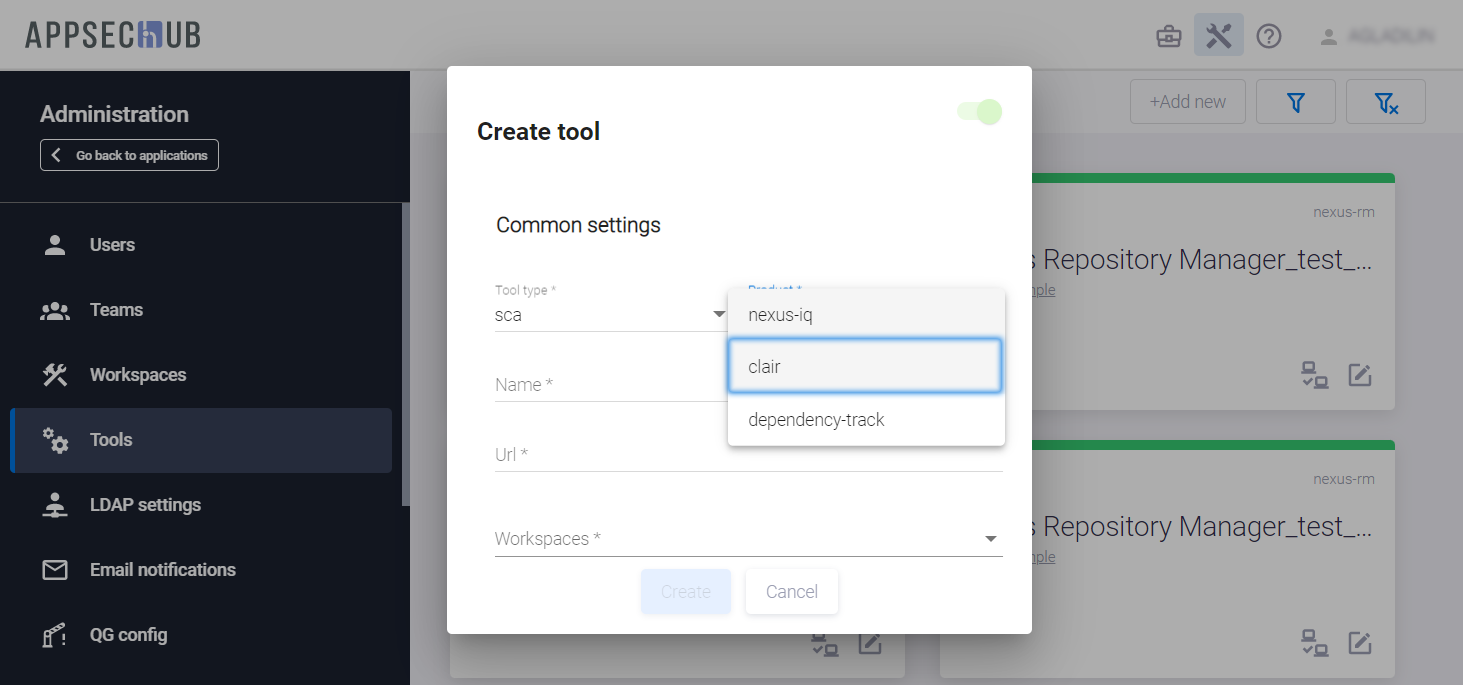Click check connection icon on first card
Image resolution: width=1463 pixels, height=685 pixels.
point(1314,375)
